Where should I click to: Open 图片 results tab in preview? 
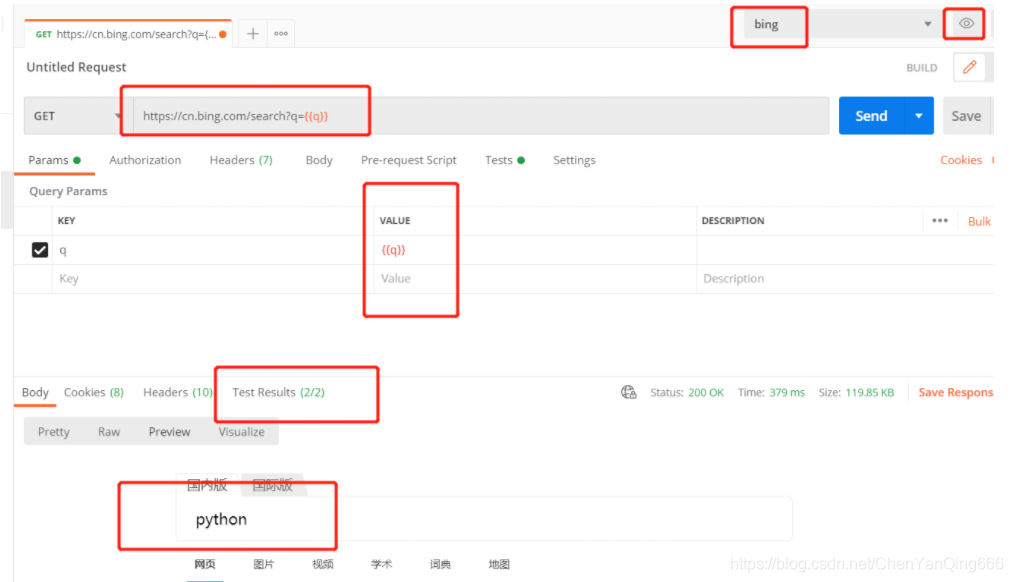264,565
